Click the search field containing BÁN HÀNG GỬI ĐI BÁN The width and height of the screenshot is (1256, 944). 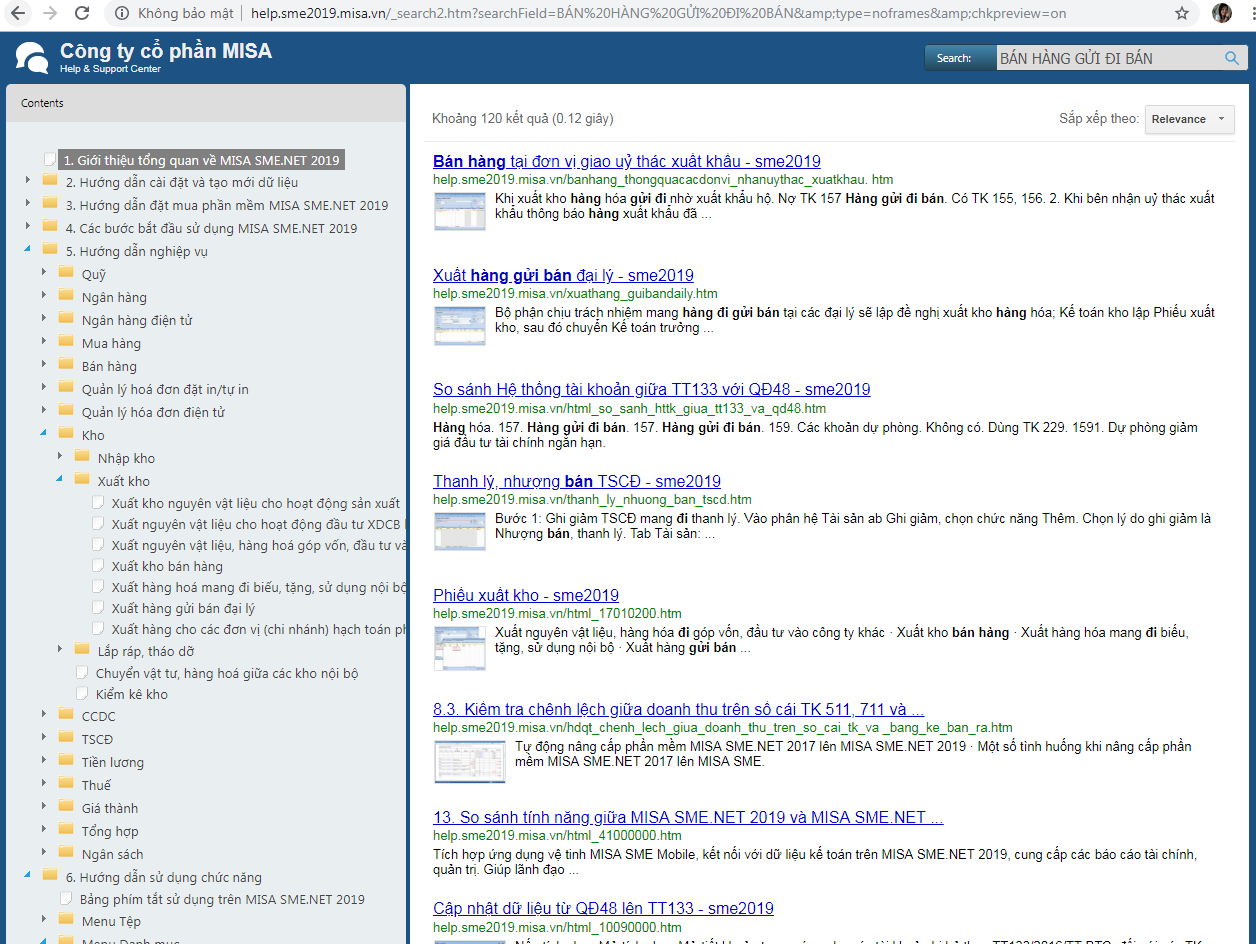click(x=1108, y=58)
